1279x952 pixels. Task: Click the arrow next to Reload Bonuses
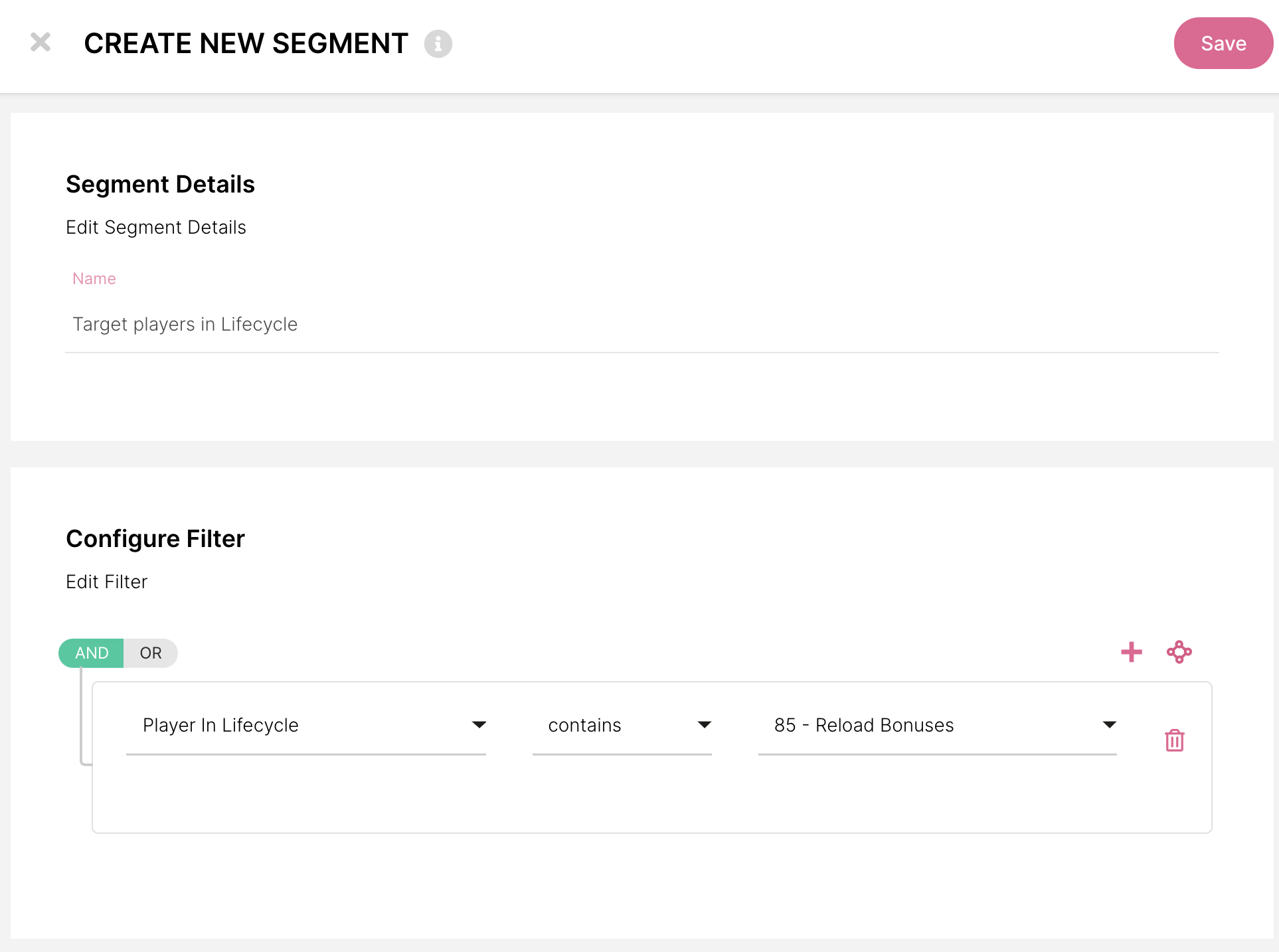pyautogui.click(x=1109, y=725)
